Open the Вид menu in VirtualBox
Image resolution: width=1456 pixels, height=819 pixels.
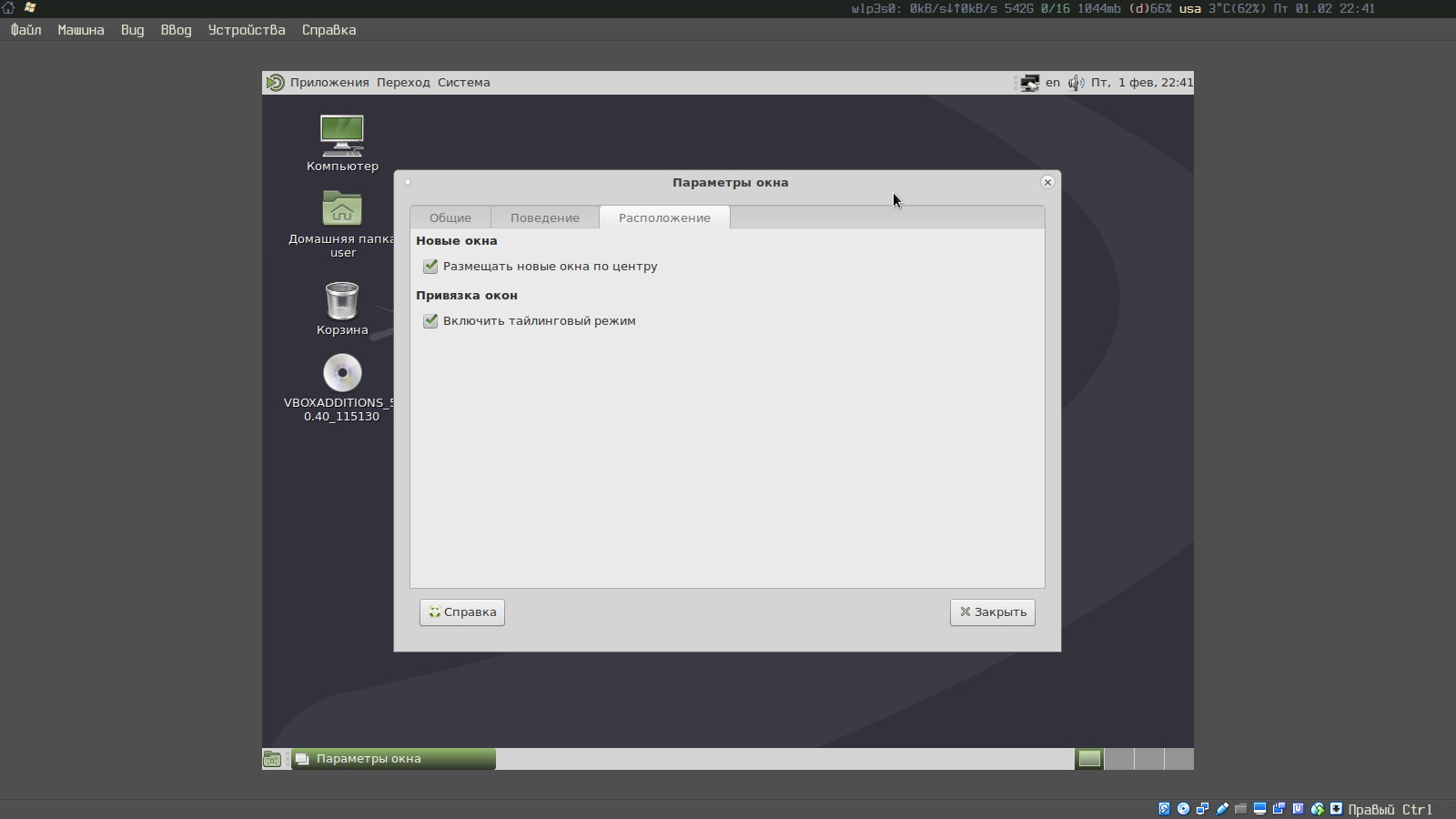tap(133, 30)
